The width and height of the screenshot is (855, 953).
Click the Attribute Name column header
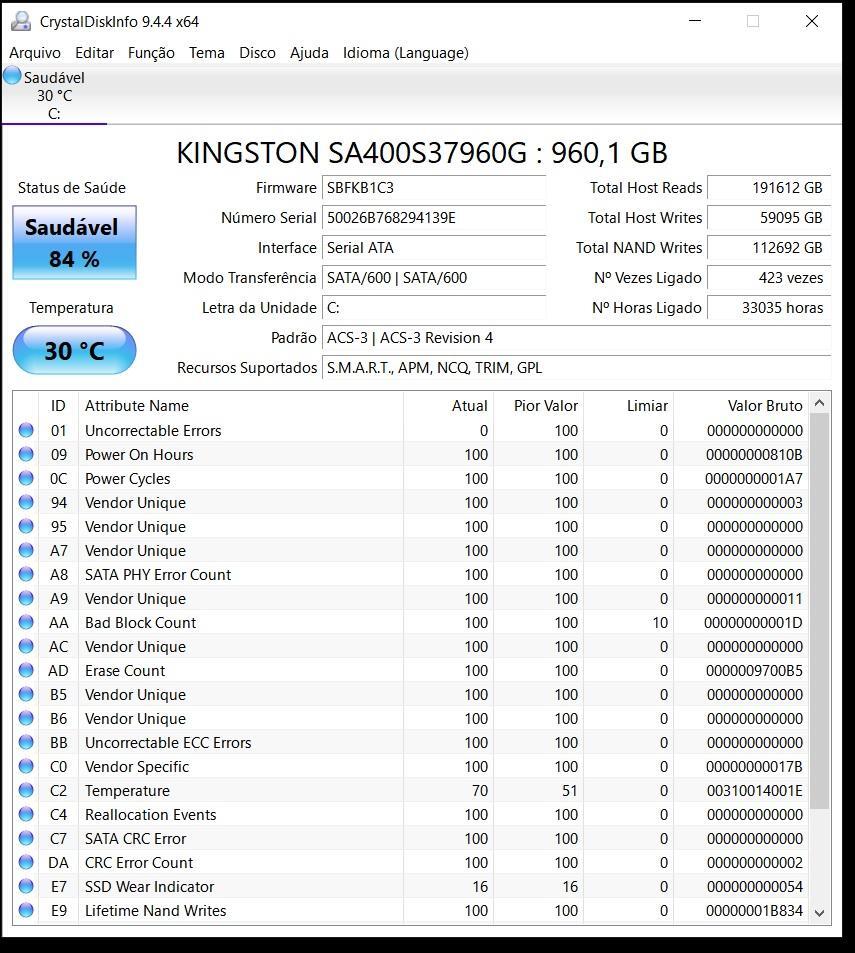tap(241, 405)
